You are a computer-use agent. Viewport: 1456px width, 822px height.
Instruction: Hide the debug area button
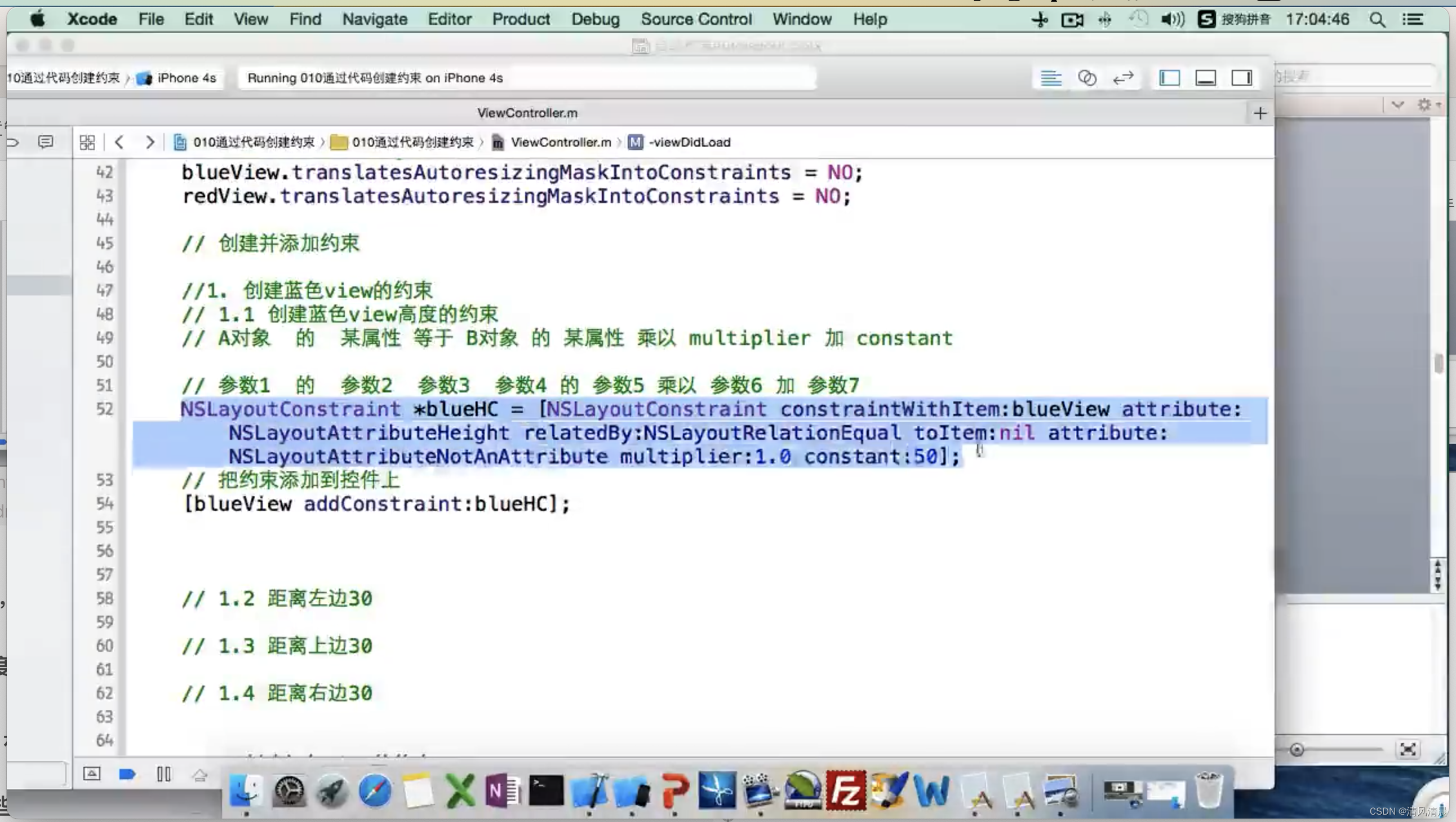pyautogui.click(x=92, y=774)
